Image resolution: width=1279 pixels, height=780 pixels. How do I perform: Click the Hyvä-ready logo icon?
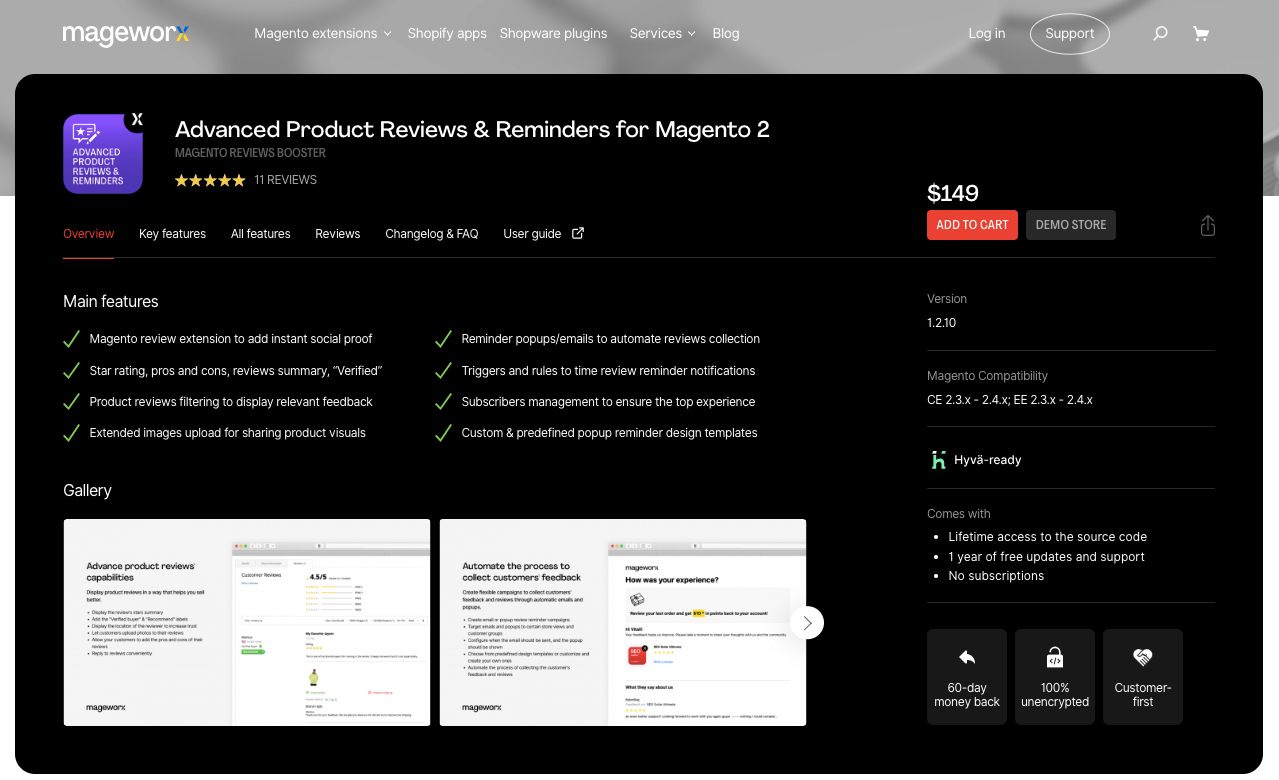coord(938,459)
